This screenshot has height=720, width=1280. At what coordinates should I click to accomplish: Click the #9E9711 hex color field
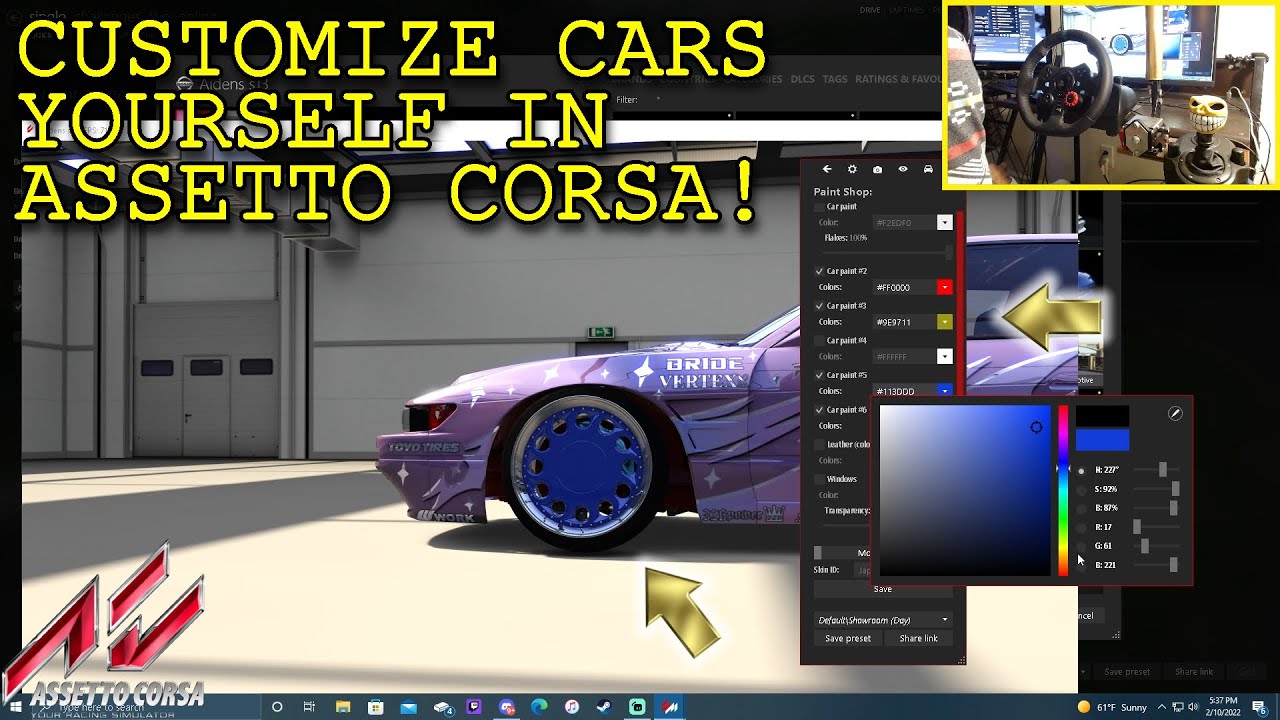pyautogui.click(x=904, y=322)
